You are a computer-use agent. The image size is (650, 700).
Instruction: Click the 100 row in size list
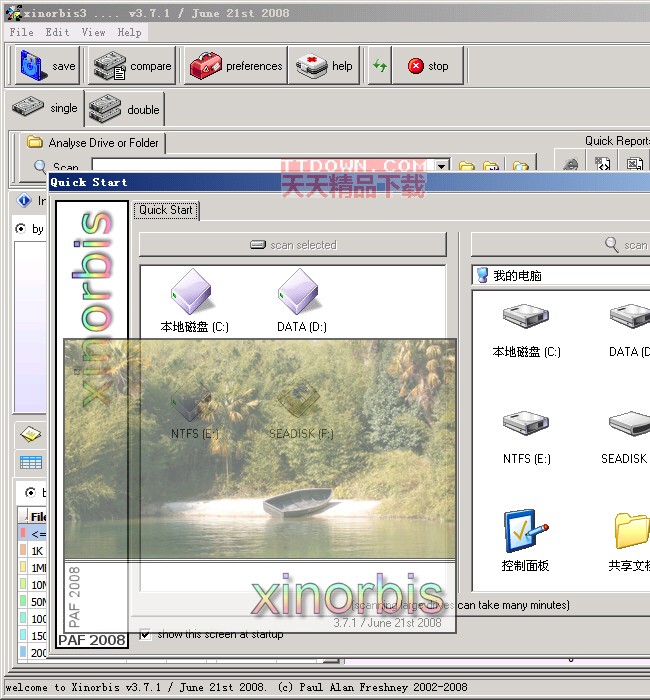(33, 618)
